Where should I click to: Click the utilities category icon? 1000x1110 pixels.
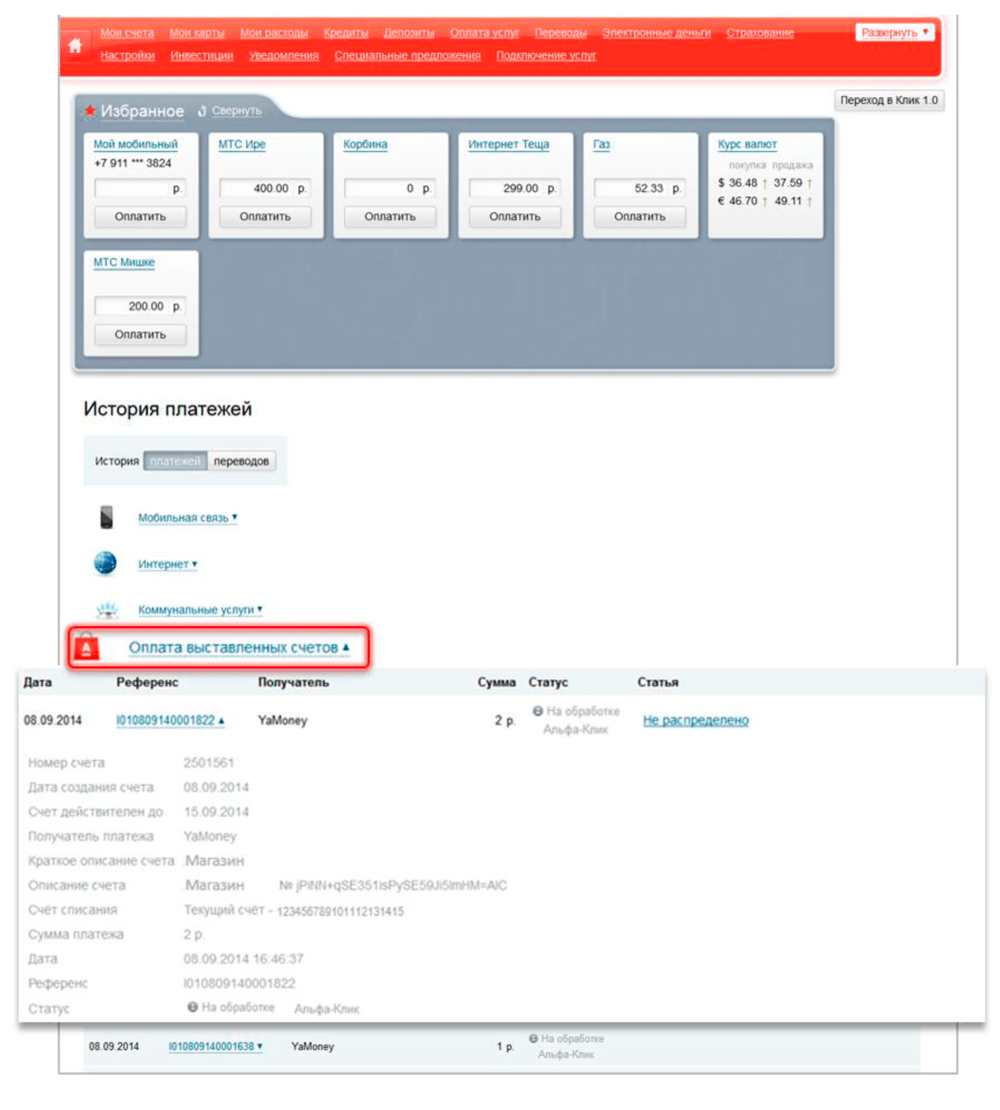point(107,609)
